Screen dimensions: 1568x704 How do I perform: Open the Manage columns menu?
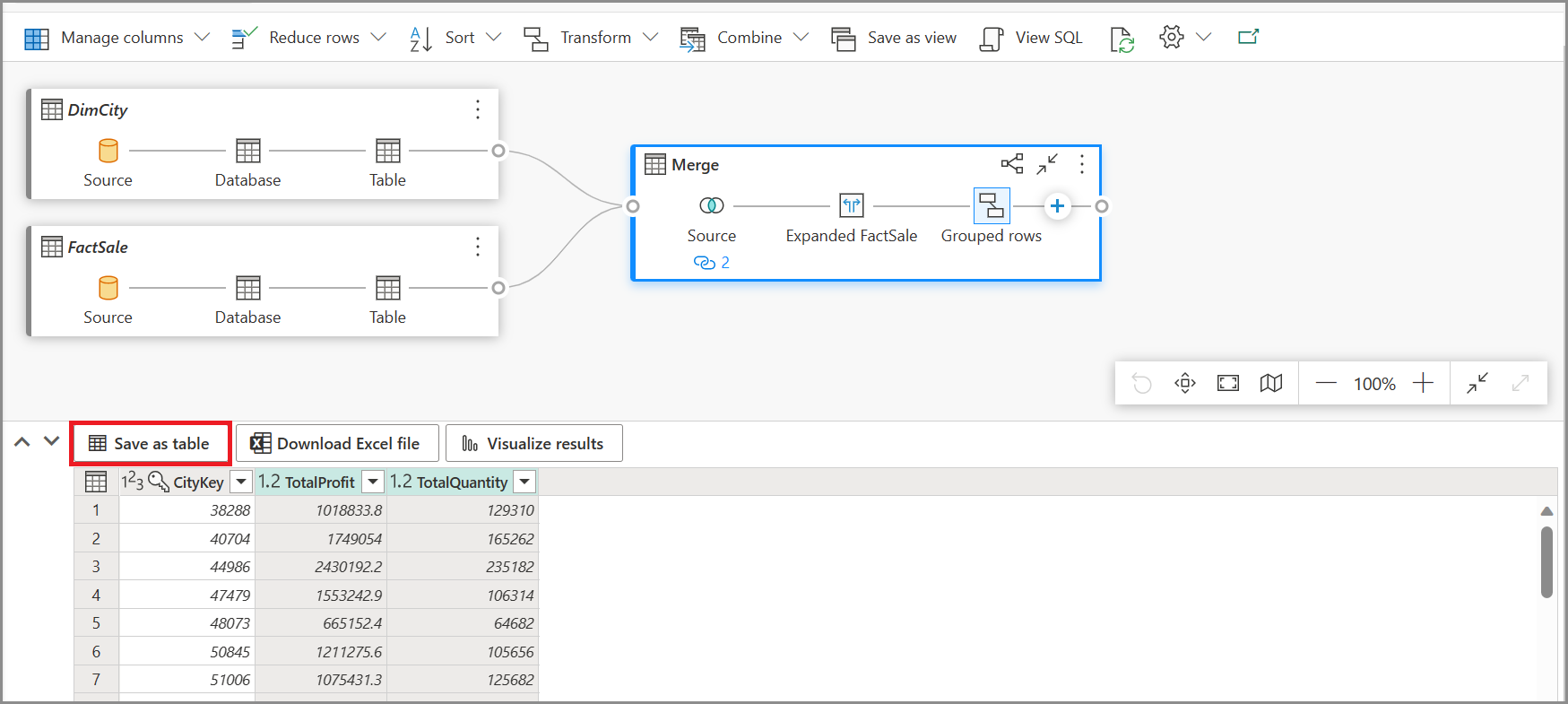[x=117, y=38]
